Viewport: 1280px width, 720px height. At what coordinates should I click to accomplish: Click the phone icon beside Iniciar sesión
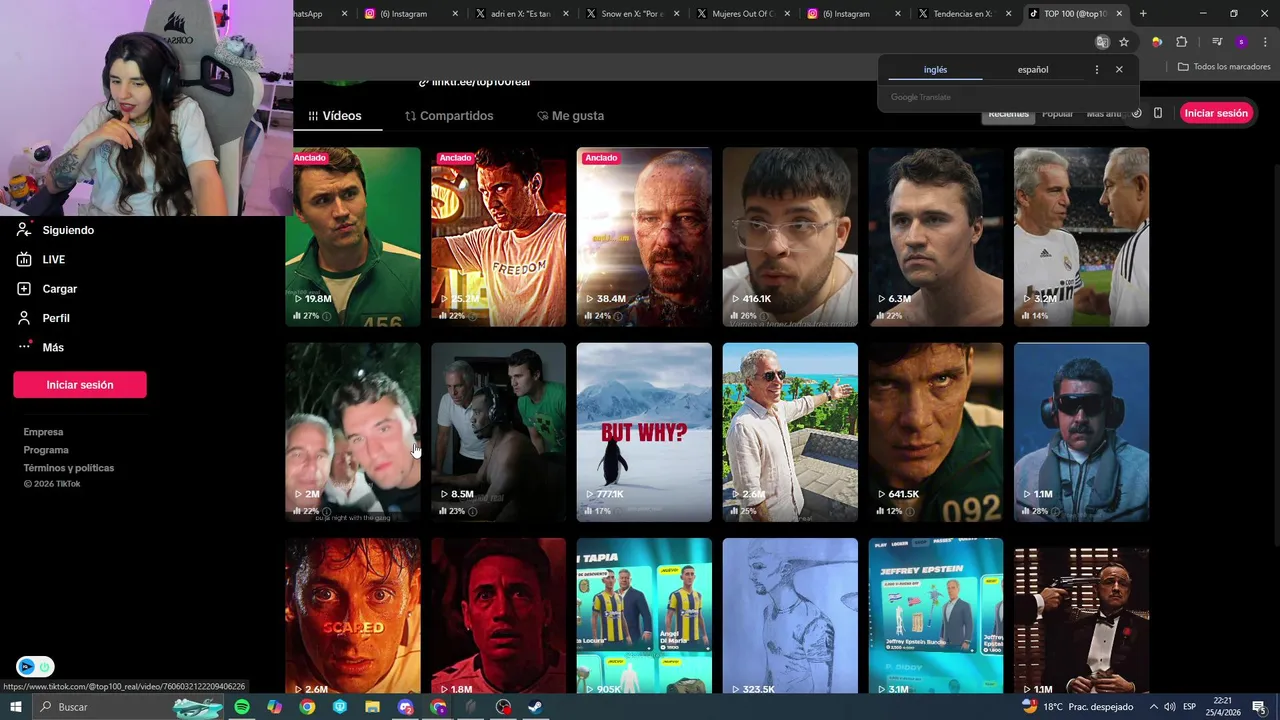click(1158, 113)
